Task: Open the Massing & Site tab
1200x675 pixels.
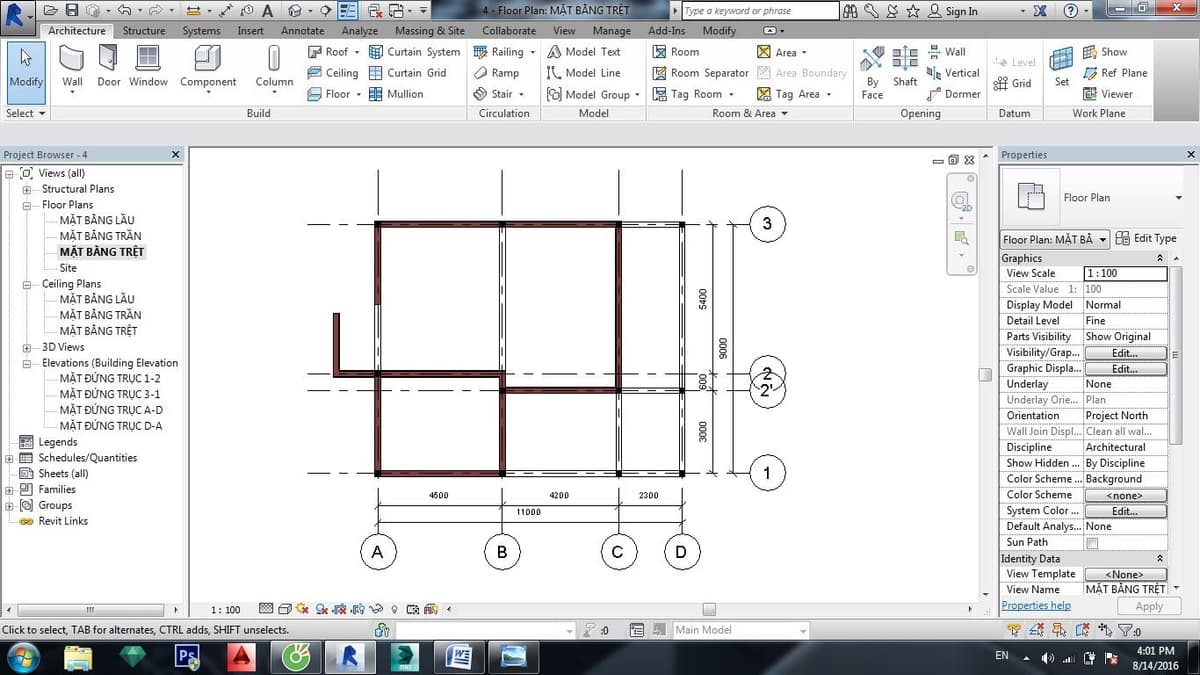Action: point(430,31)
